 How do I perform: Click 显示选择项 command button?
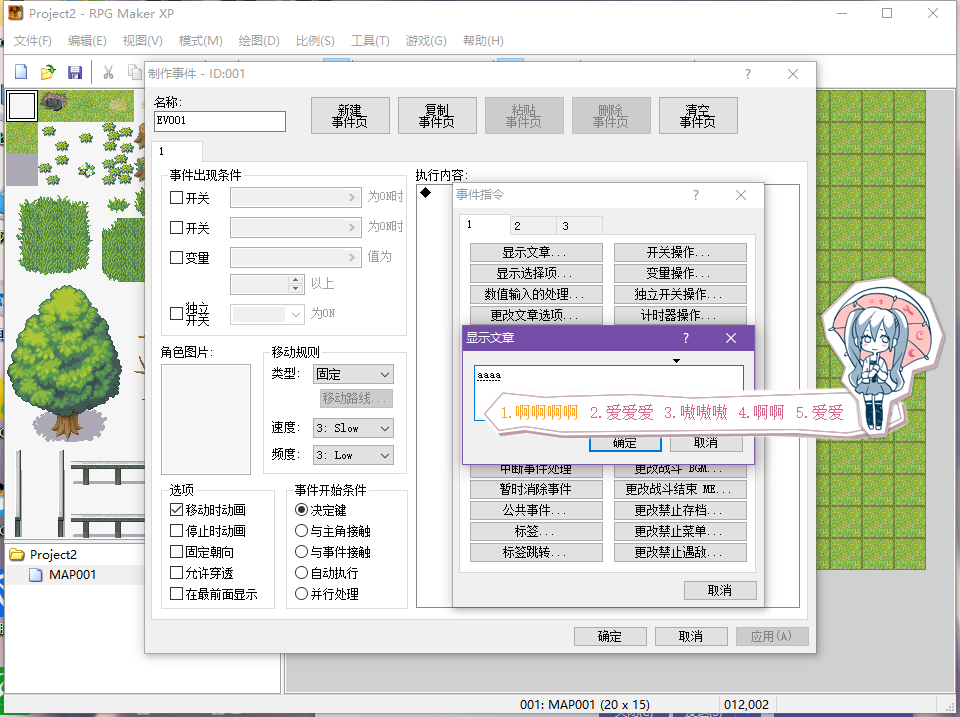[536, 273]
